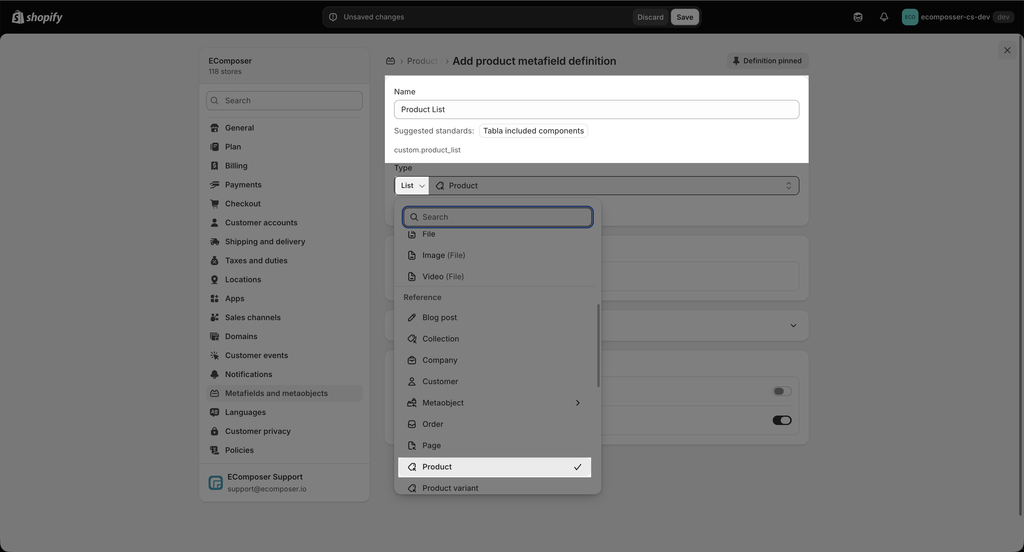Open the notifications bell icon

pyautogui.click(x=884, y=17)
